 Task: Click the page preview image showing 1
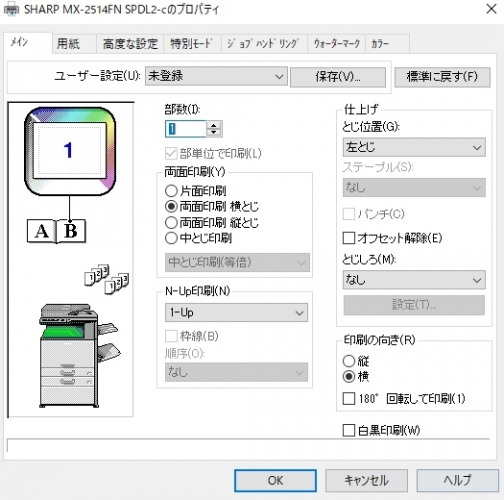point(70,151)
